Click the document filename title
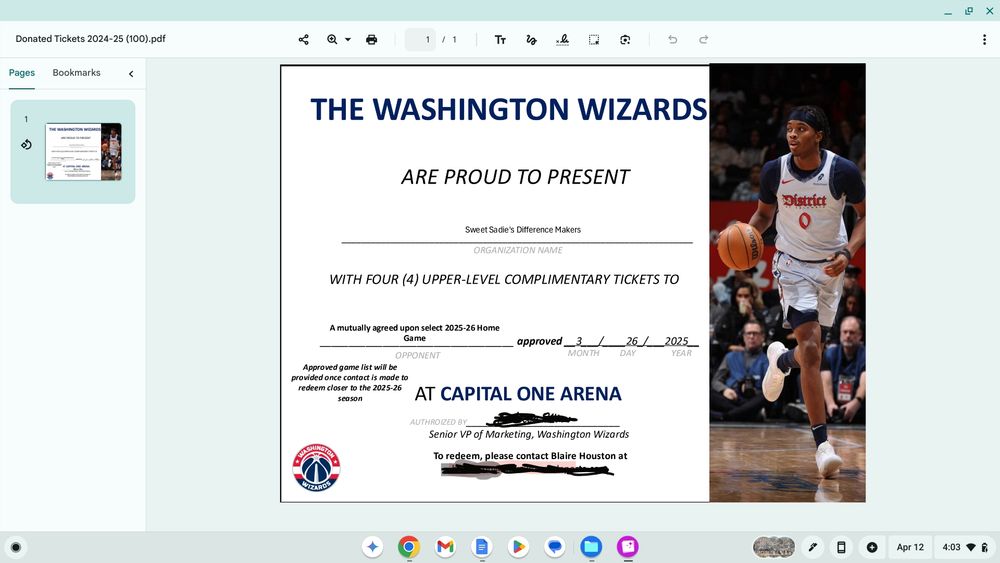Image resolution: width=1000 pixels, height=563 pixels. [91, 39]
